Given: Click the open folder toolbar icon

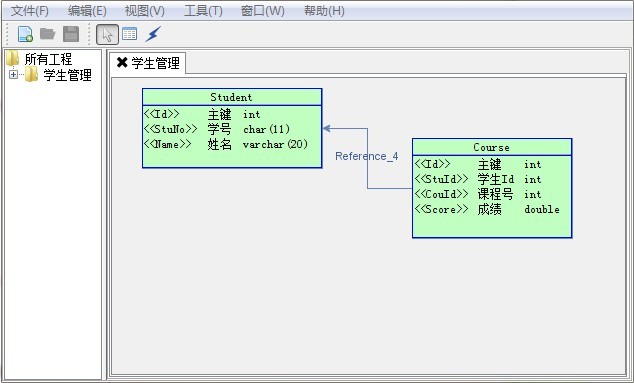Looking at the screenshot, I should (48, 34).
